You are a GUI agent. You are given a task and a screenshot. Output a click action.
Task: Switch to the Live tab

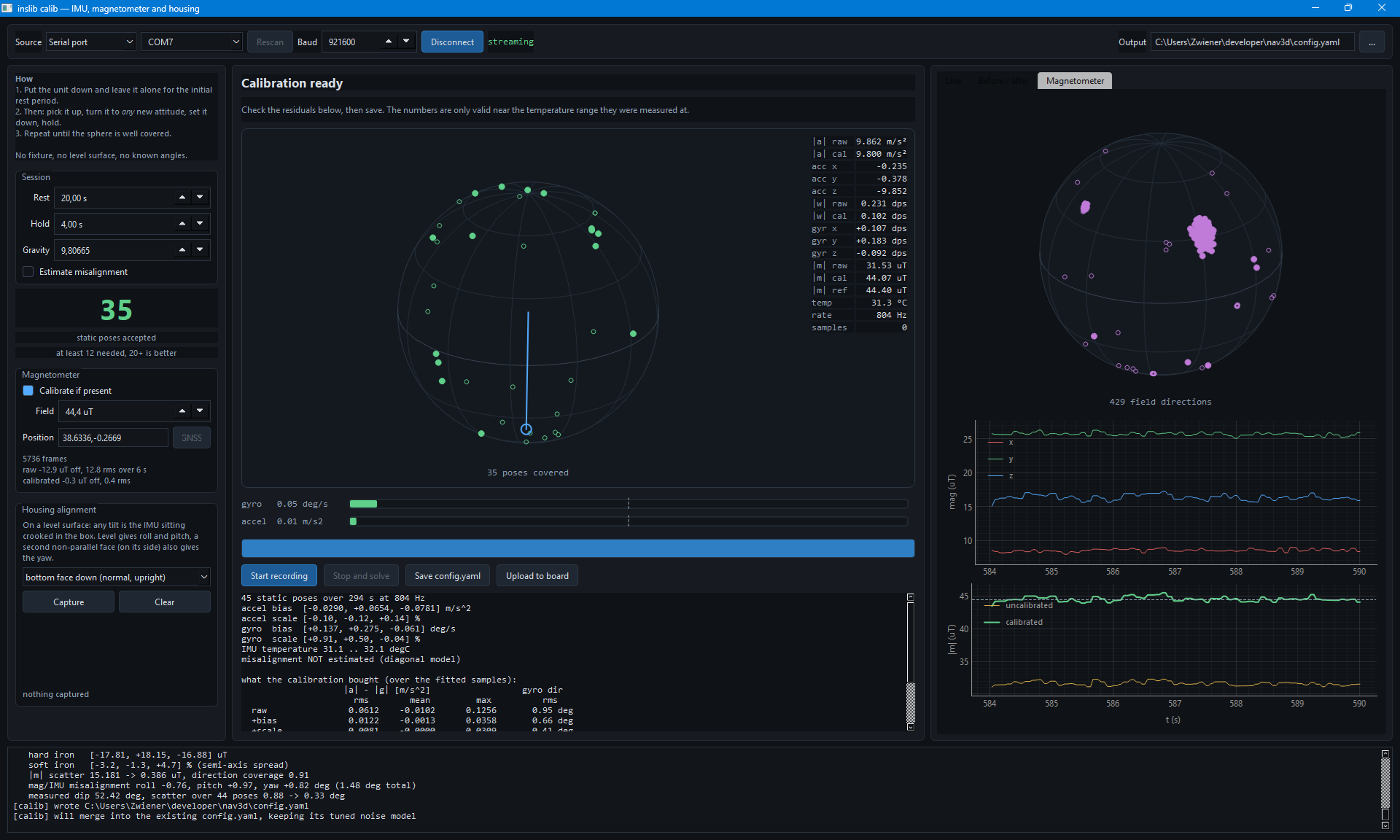[954, 81]
